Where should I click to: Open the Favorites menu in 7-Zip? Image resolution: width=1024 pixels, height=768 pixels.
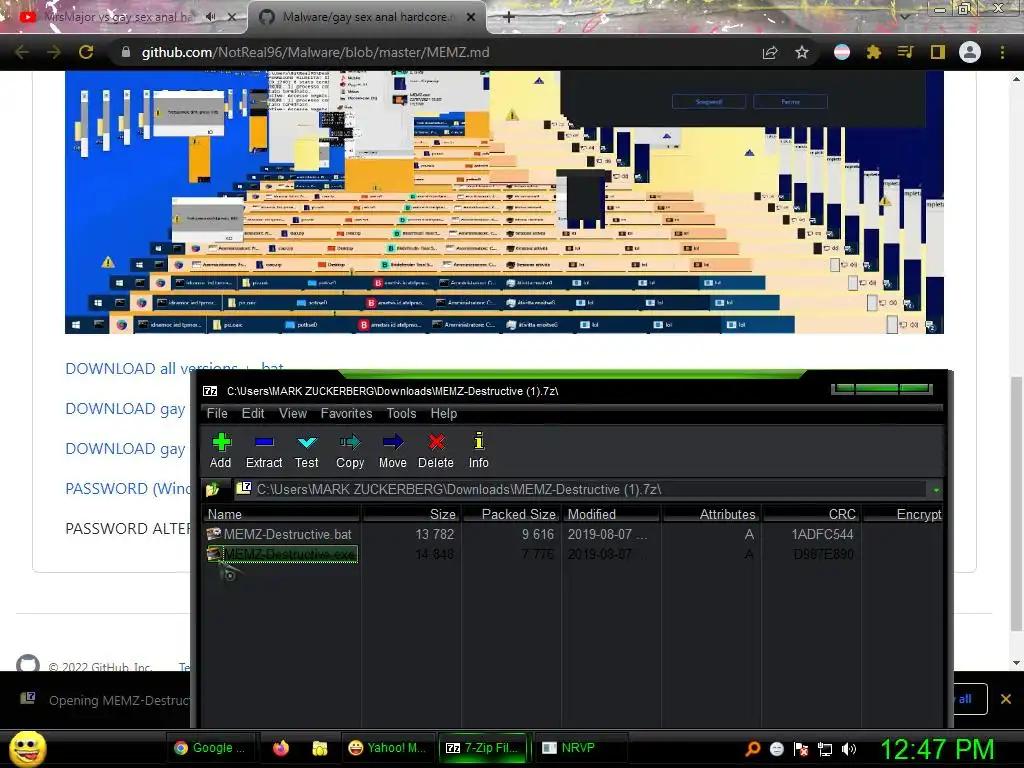tap(346, 413)
